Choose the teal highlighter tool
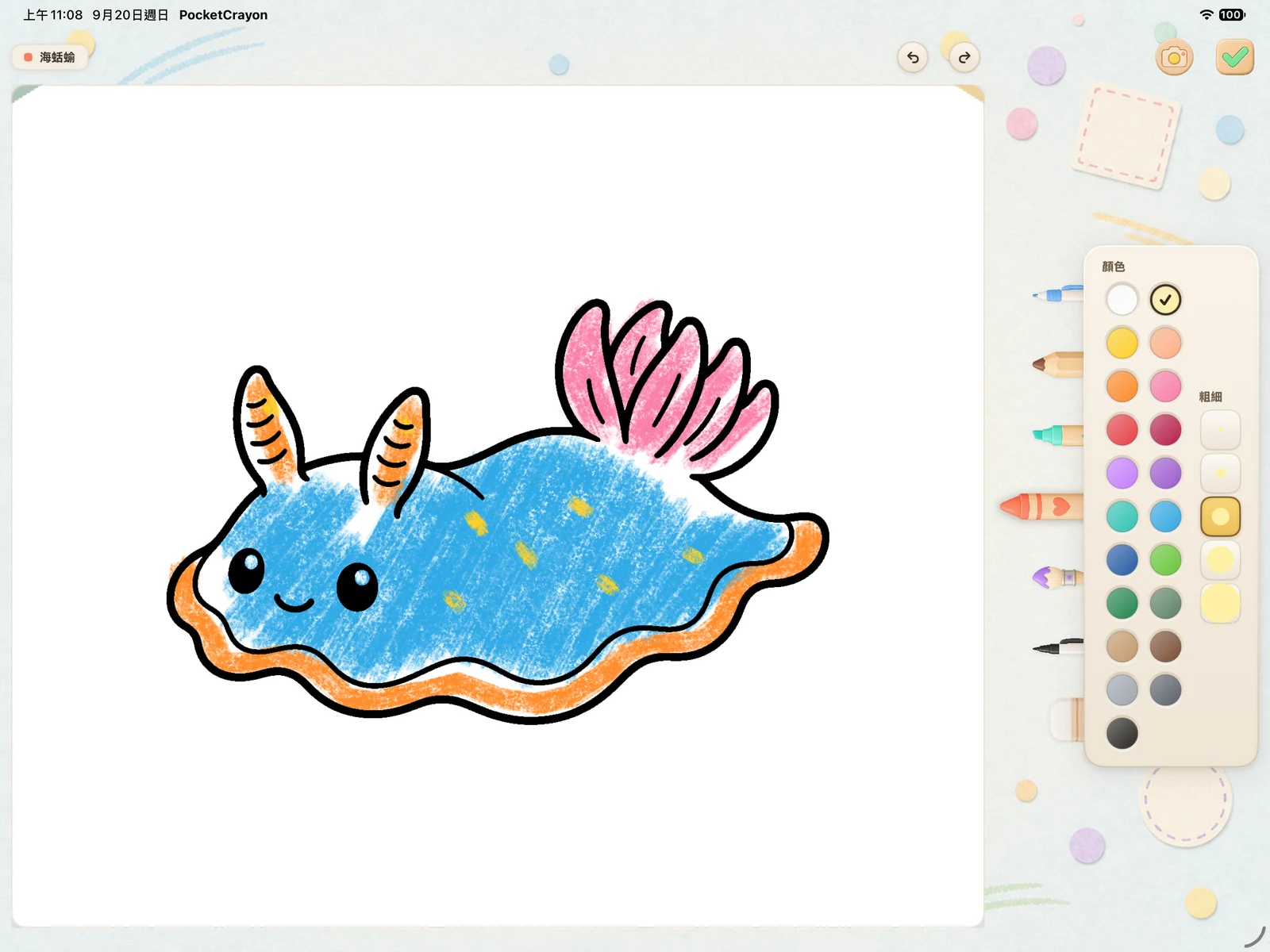 coord(1058,435)
